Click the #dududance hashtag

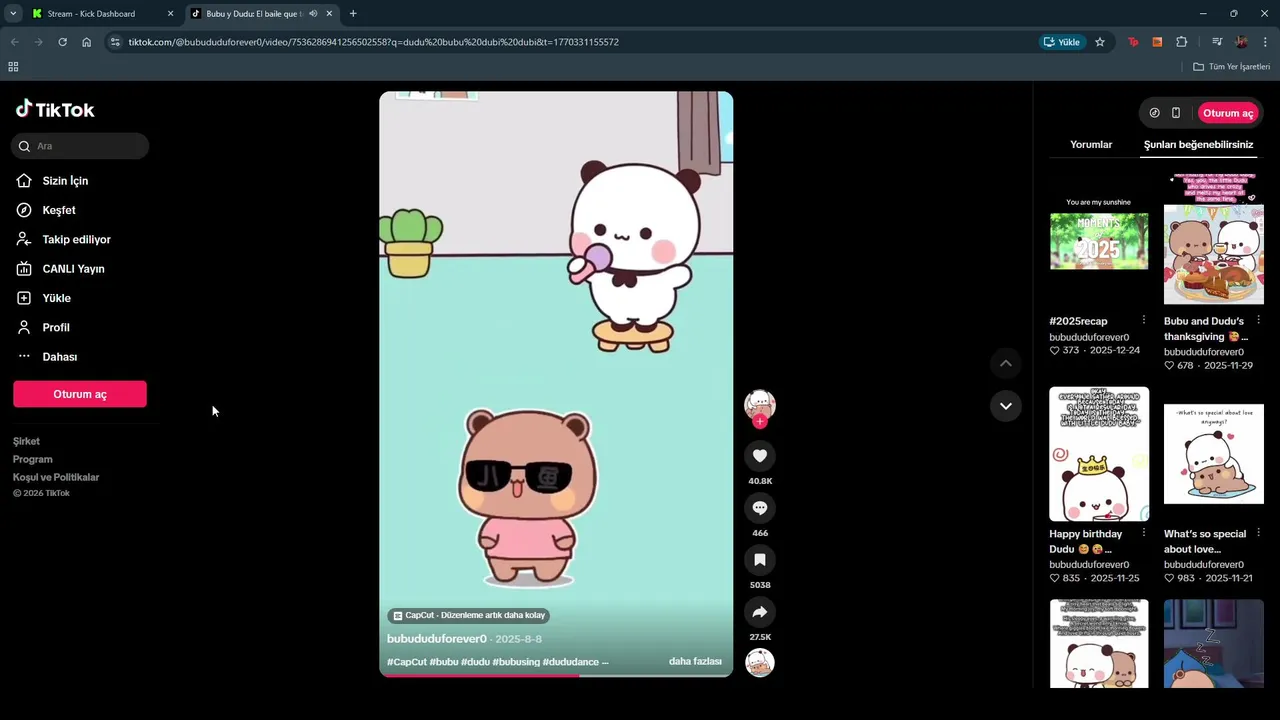click(570, 662)
